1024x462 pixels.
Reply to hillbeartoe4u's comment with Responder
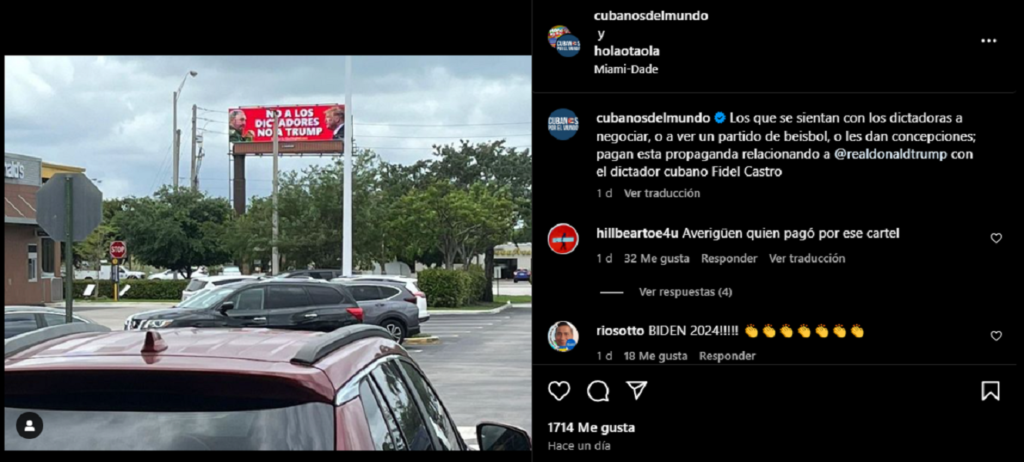[729, 259]
